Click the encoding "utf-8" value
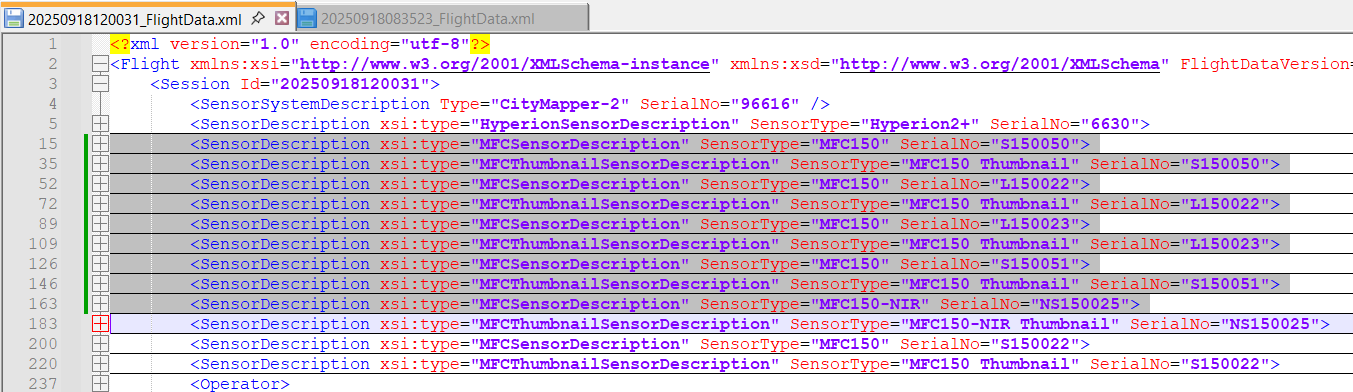1353x392 pixels. [x=435, y=44]
